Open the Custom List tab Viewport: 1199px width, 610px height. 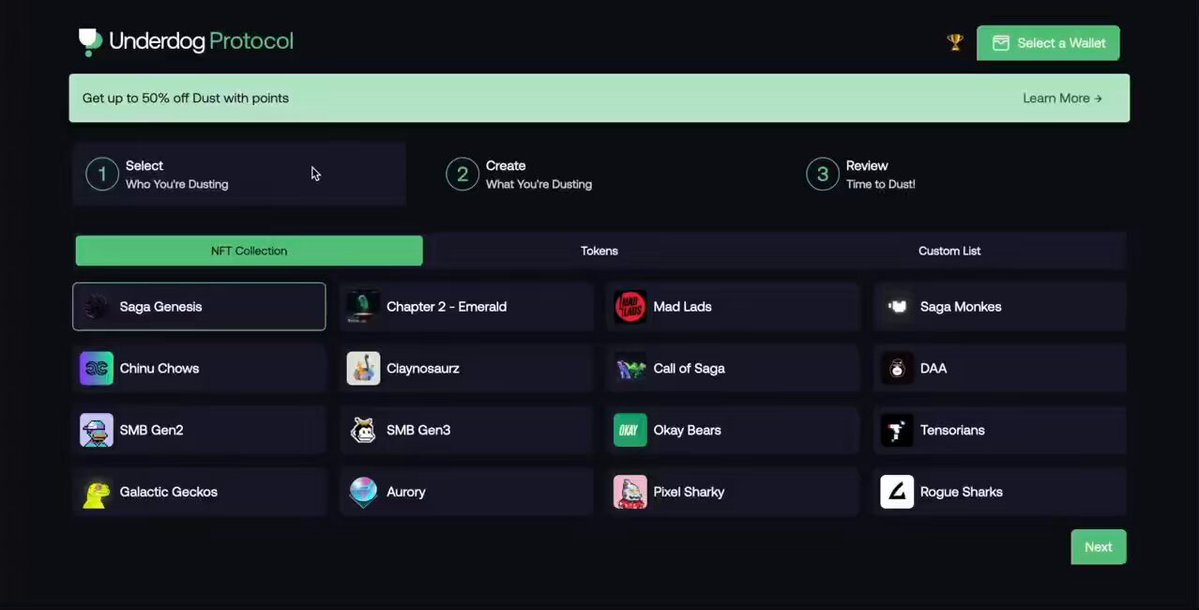tap(949, 251)
